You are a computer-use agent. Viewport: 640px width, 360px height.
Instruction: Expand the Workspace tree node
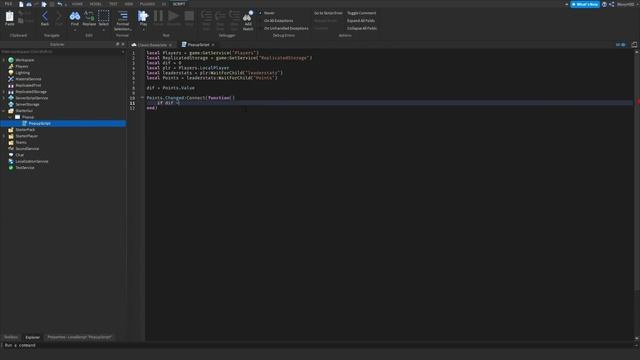(4, 60)
